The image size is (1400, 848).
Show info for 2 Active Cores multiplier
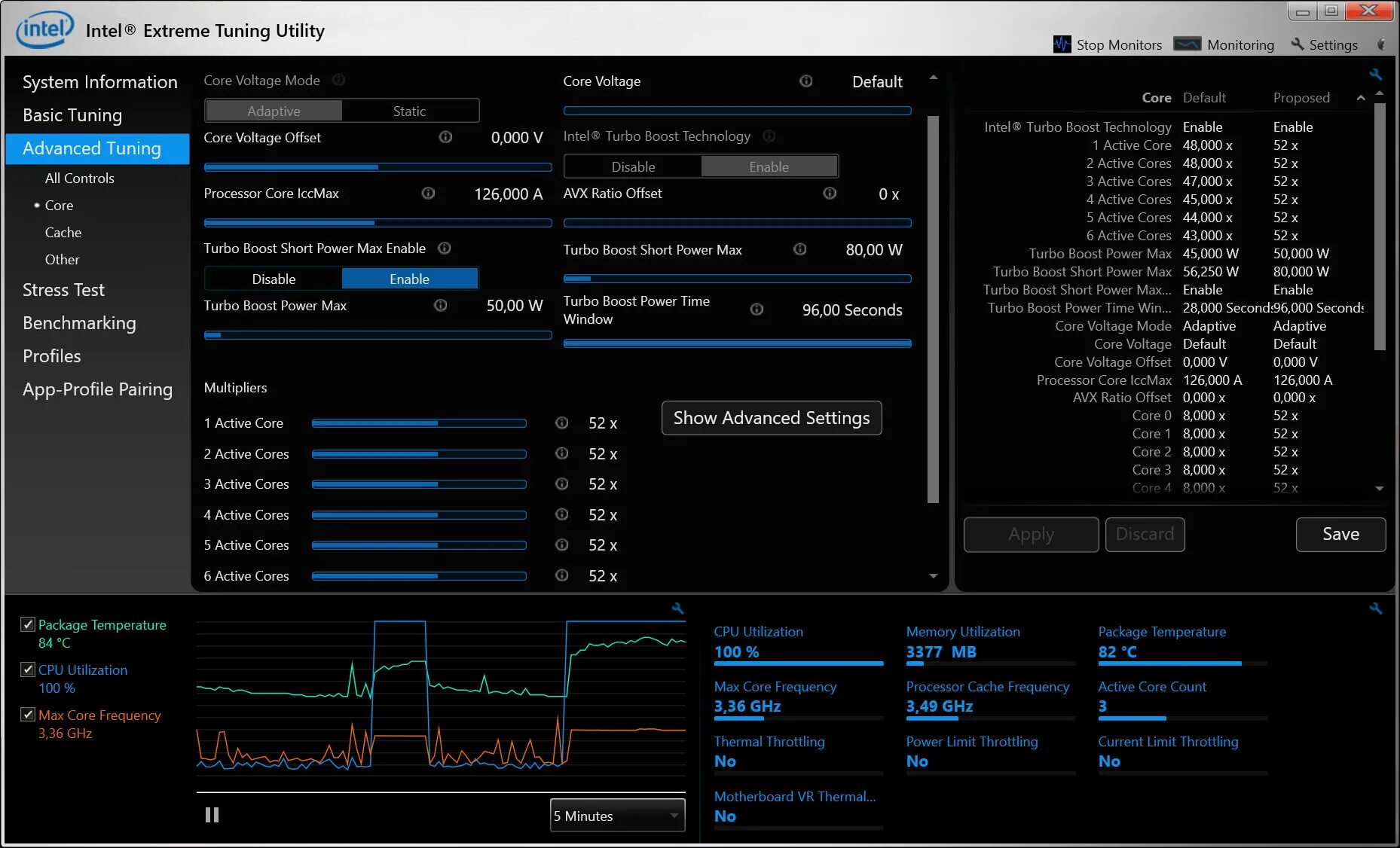tap(562, 453)
